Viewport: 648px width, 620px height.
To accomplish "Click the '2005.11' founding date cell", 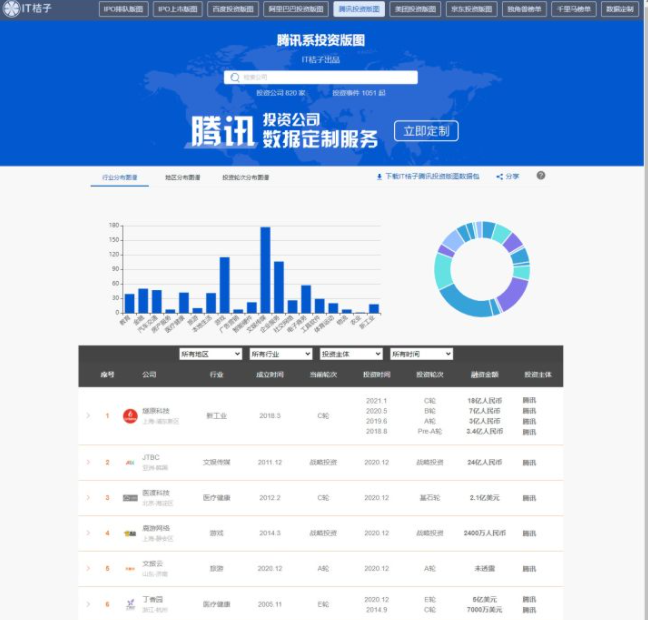I will coord(270,604).
